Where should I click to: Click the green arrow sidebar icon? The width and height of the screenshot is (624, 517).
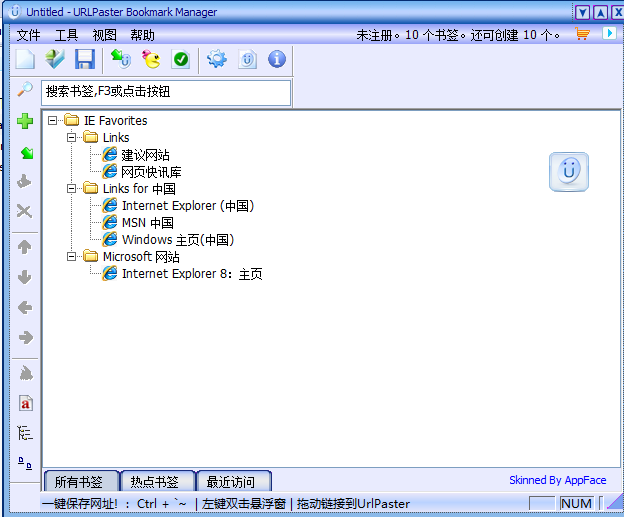coord(26,152)
